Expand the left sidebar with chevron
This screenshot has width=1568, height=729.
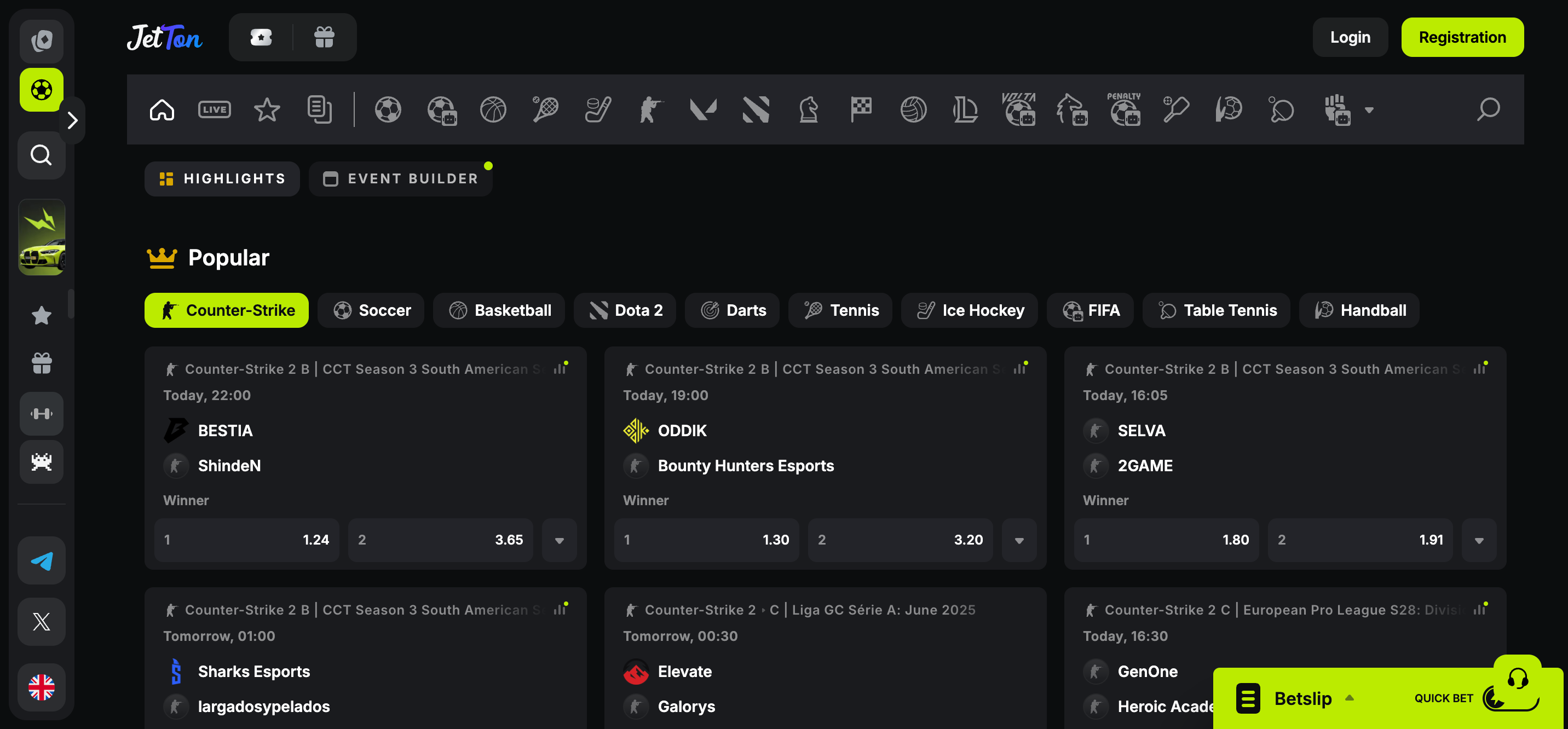(x=72, y=120)
